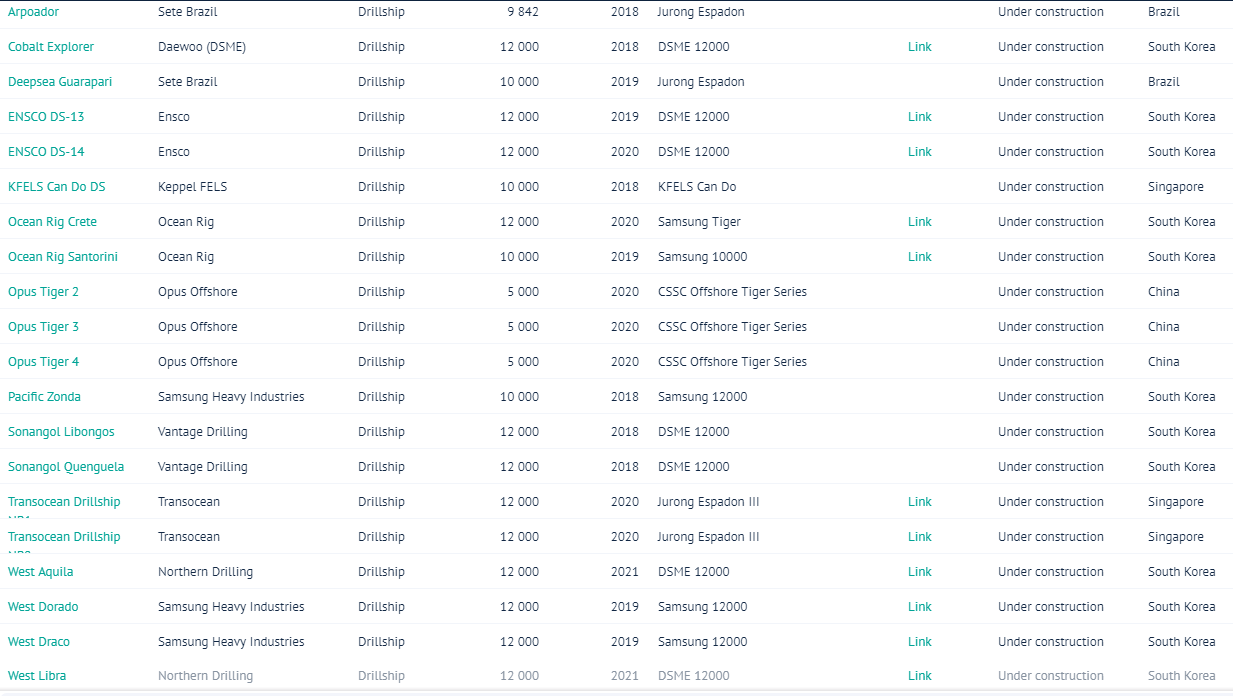Open Ocean Rig Crete entry
Image resolution: width=1233 pixels, height=696 pixels.
click(52, 222)
